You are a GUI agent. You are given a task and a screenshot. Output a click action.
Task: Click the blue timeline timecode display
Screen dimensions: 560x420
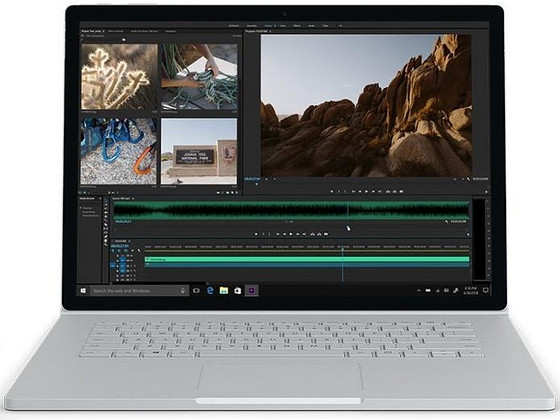(120, 246)
